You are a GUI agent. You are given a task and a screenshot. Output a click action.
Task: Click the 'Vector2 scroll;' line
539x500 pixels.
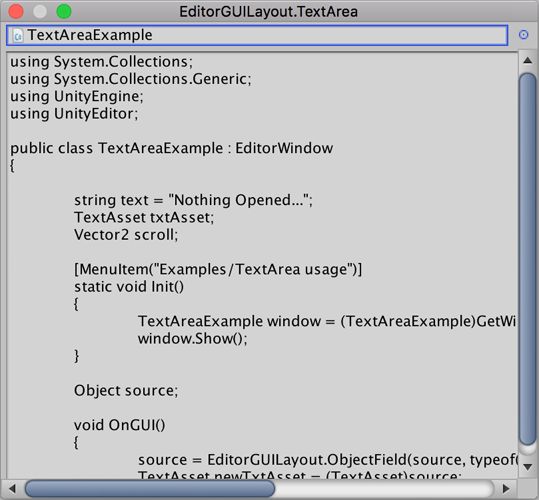pyautogui.click(x=126, y=235)
